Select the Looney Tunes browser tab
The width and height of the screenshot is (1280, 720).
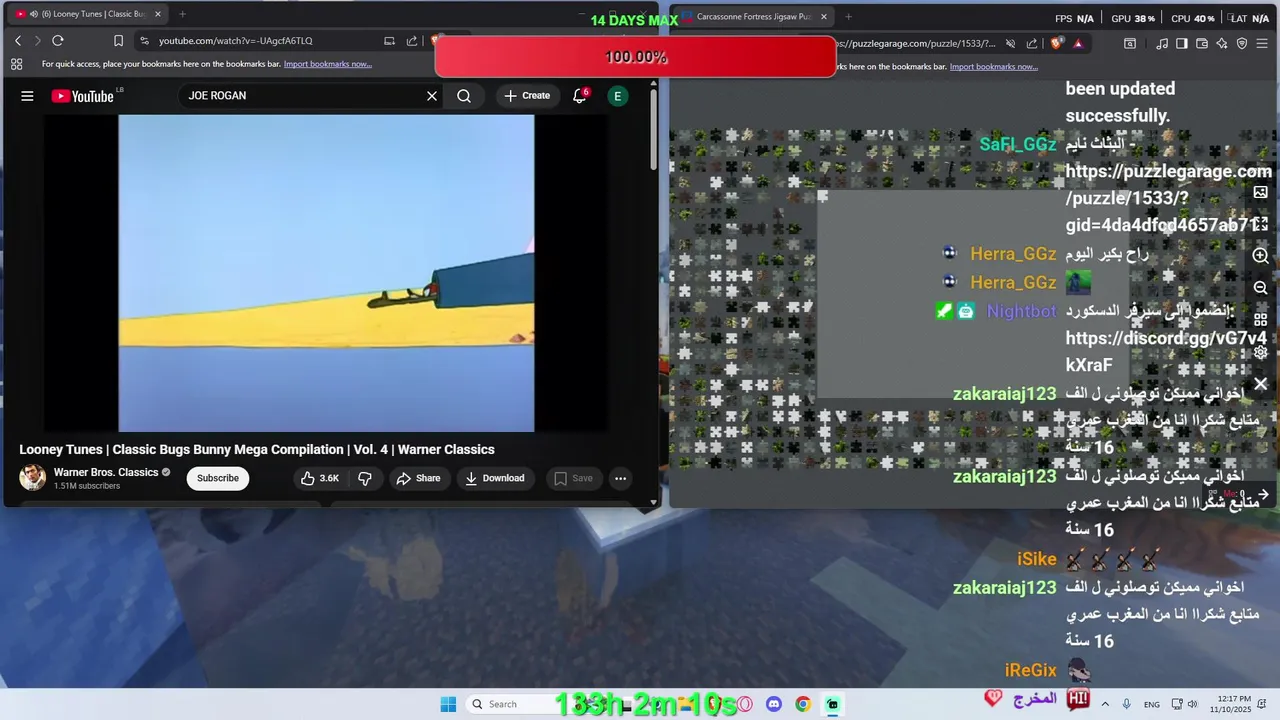(89, 14)
